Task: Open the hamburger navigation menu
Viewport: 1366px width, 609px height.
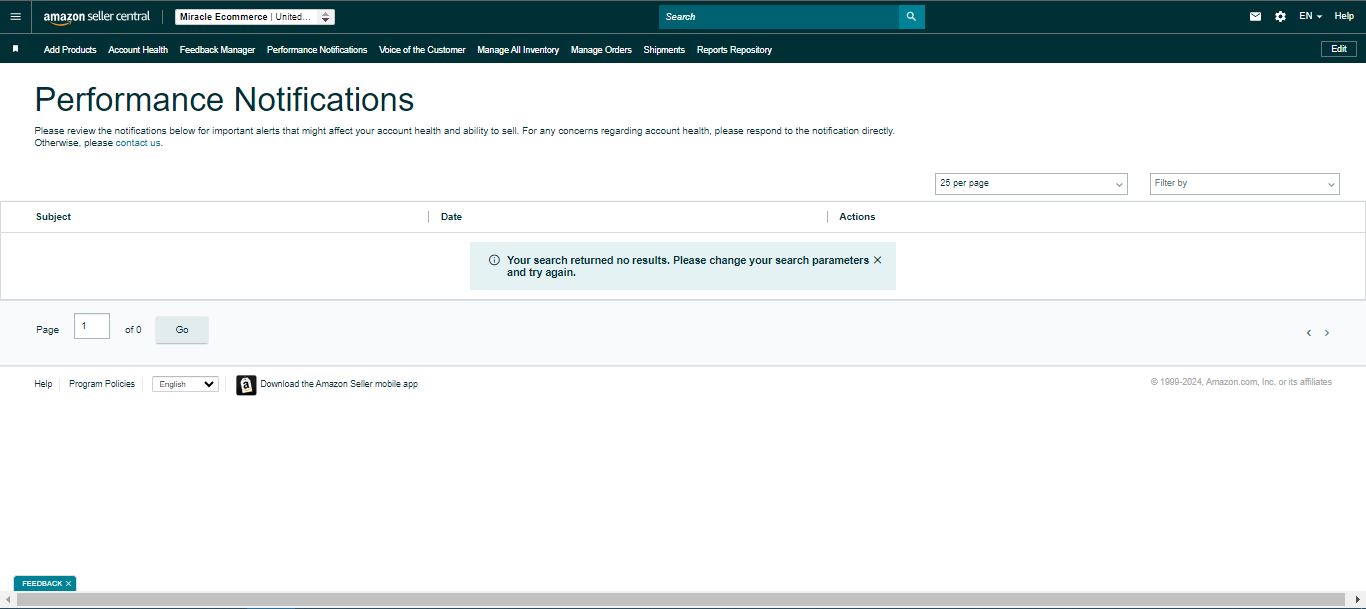Action: [x=15, y=17]
